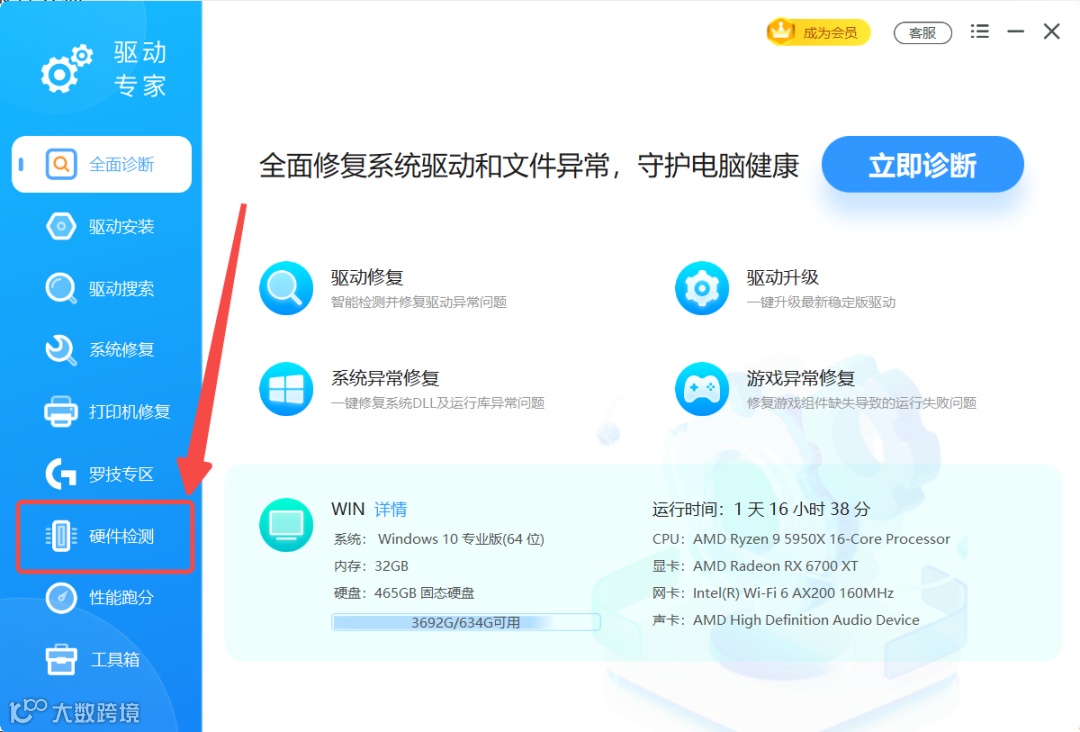Click the 性能跑分 gauge icon

coord(61,597)
